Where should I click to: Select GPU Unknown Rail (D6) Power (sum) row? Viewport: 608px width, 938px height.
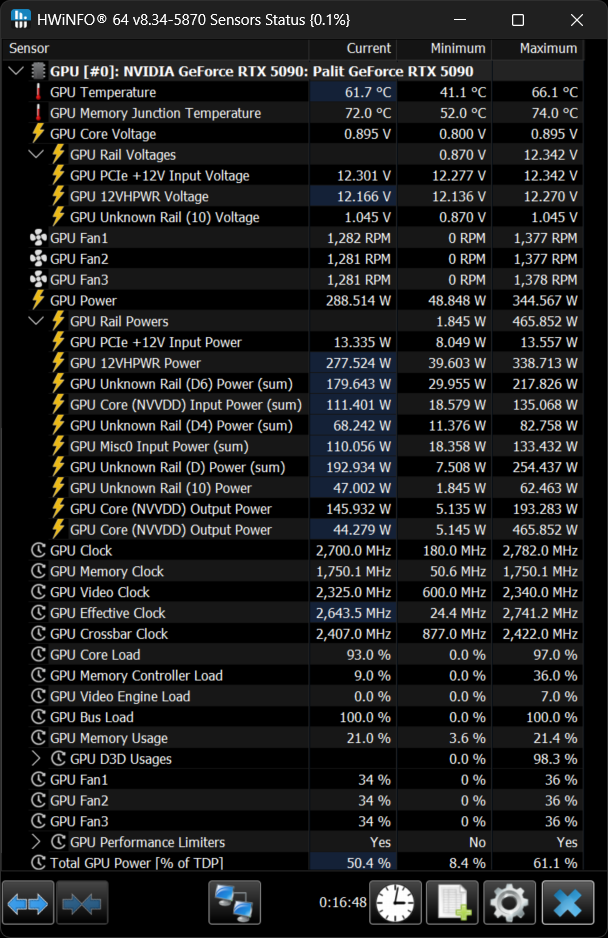click(293, 384)
